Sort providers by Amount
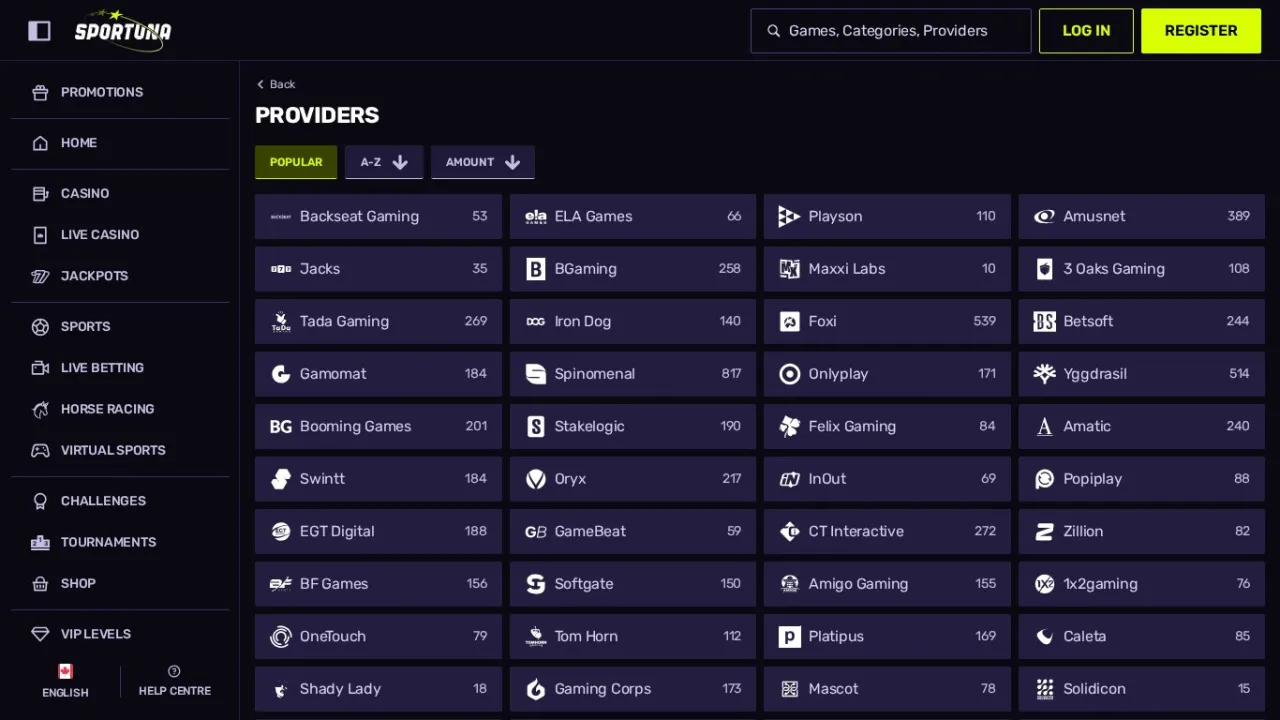Screen dimensions: 1280x720 [x=483, y=162]
